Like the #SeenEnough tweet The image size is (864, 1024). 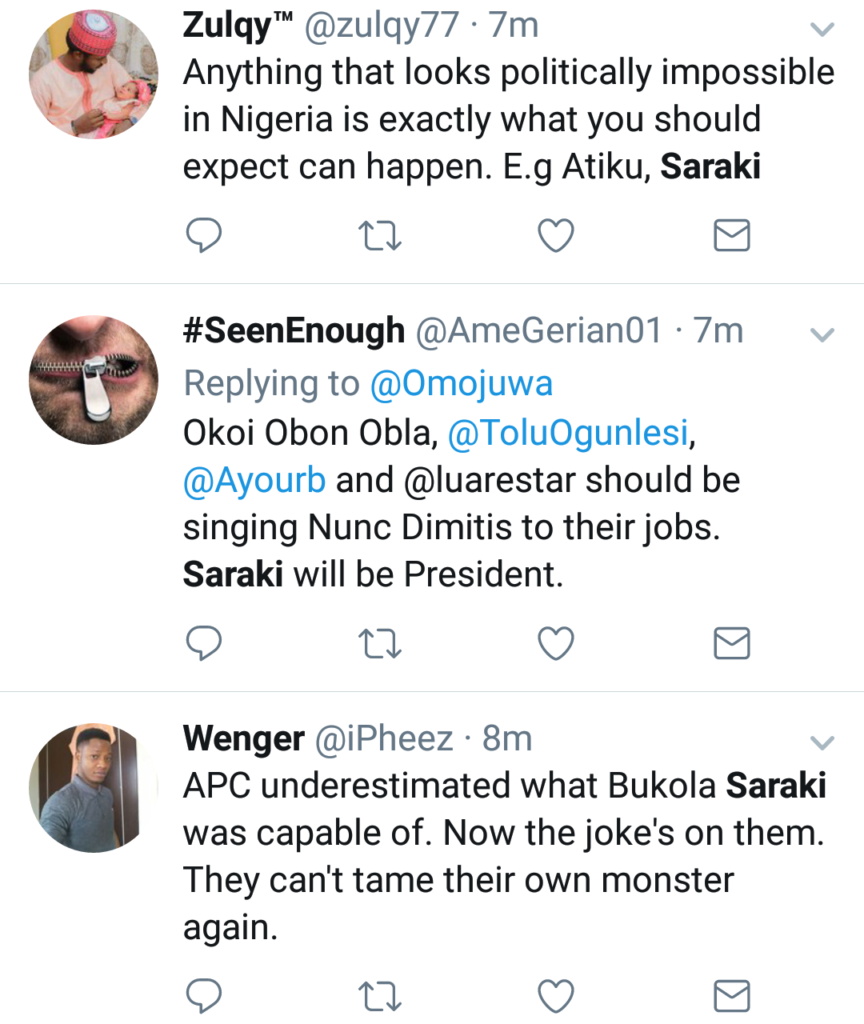(x=556, y=645)
